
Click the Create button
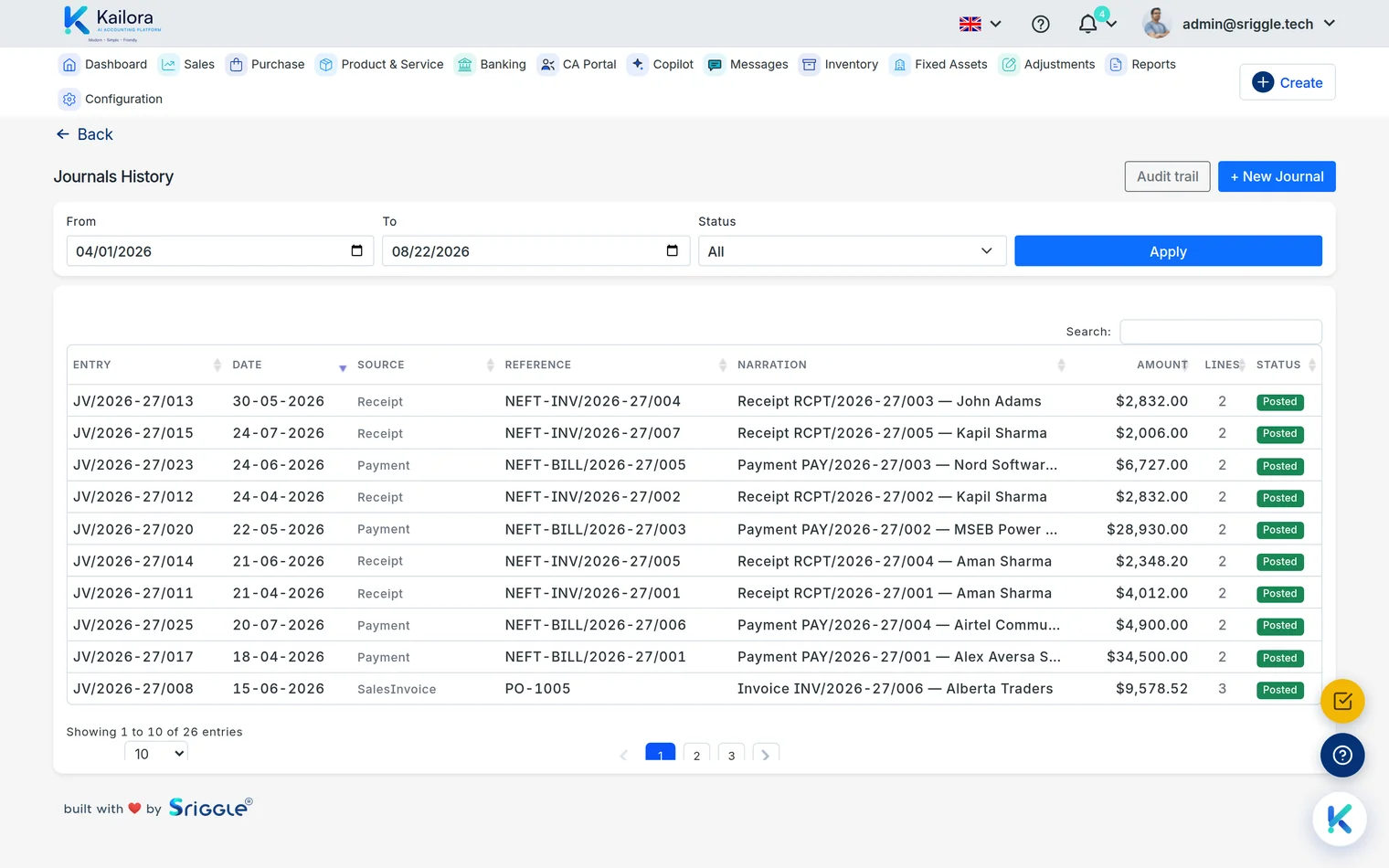click(1287, 82)
